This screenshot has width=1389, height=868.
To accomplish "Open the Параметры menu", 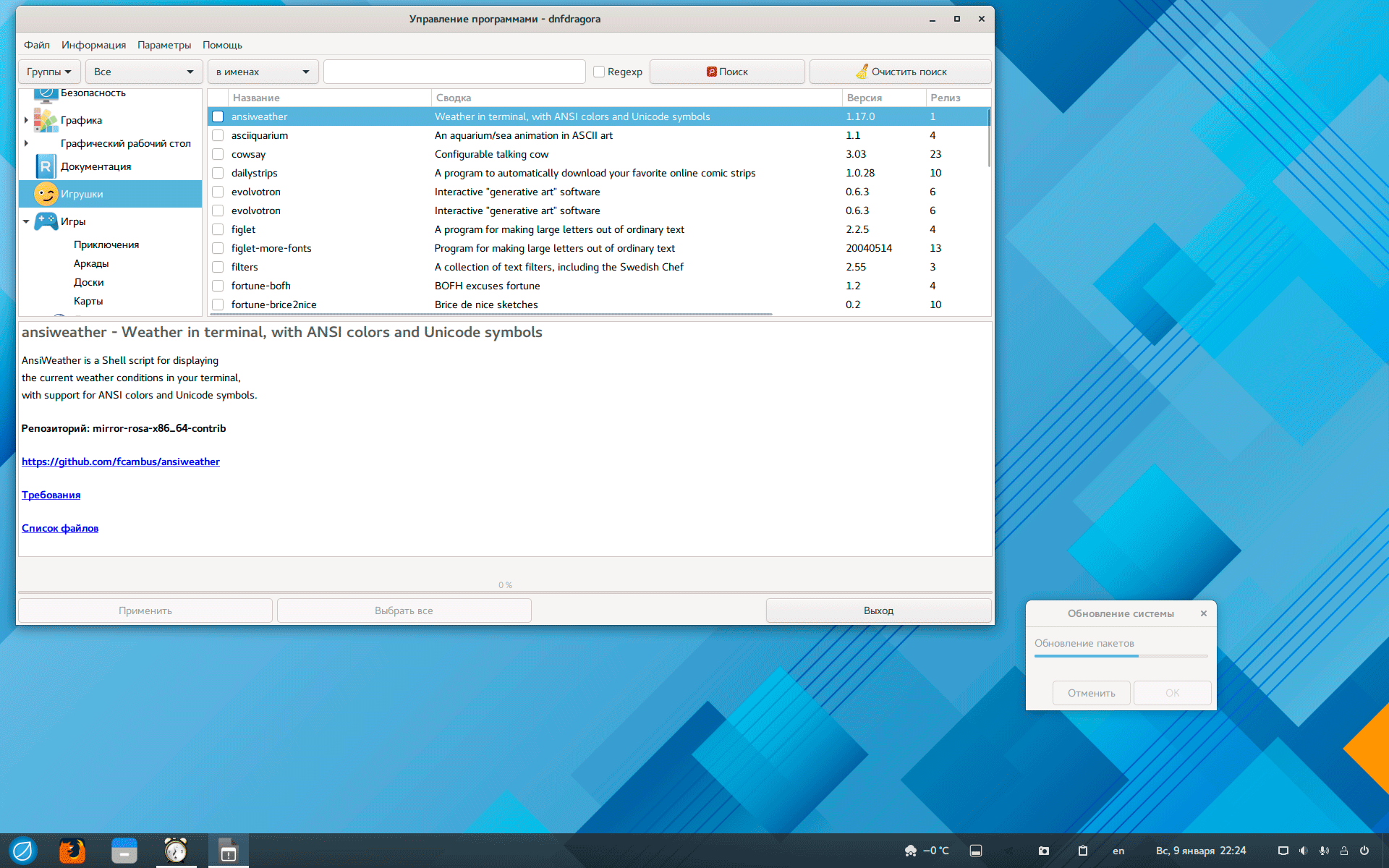I will coord(164,45).
